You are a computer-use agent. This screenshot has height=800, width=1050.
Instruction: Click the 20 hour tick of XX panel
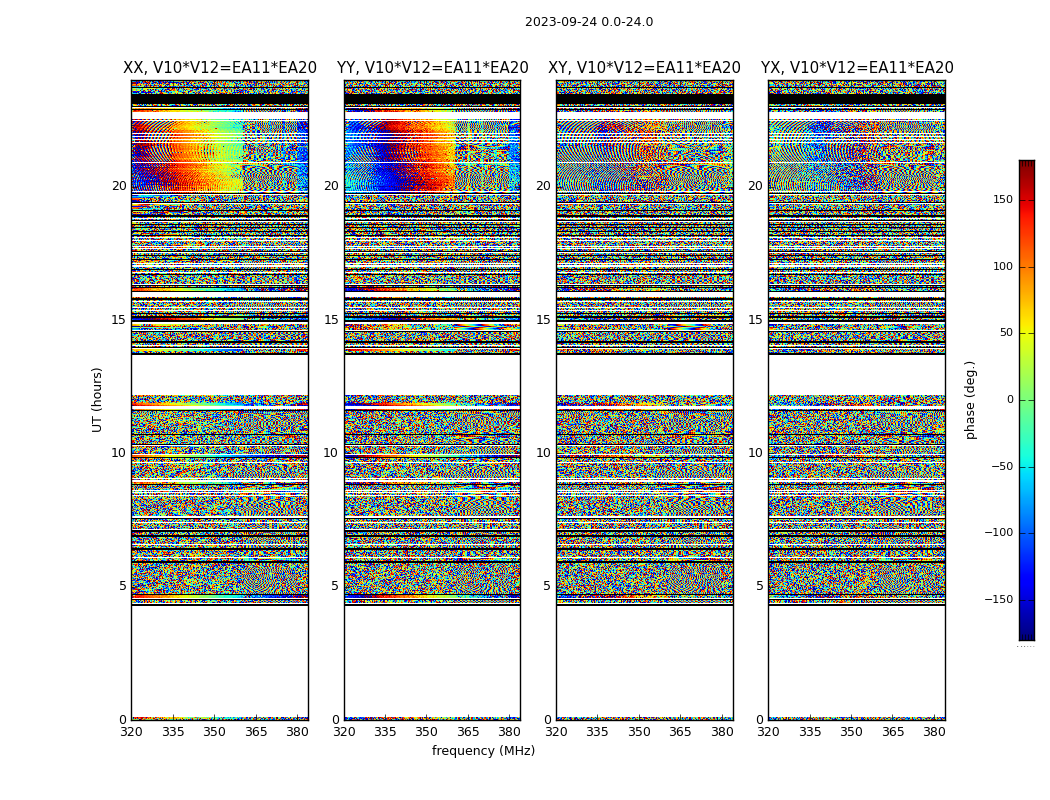coord(119,186)
